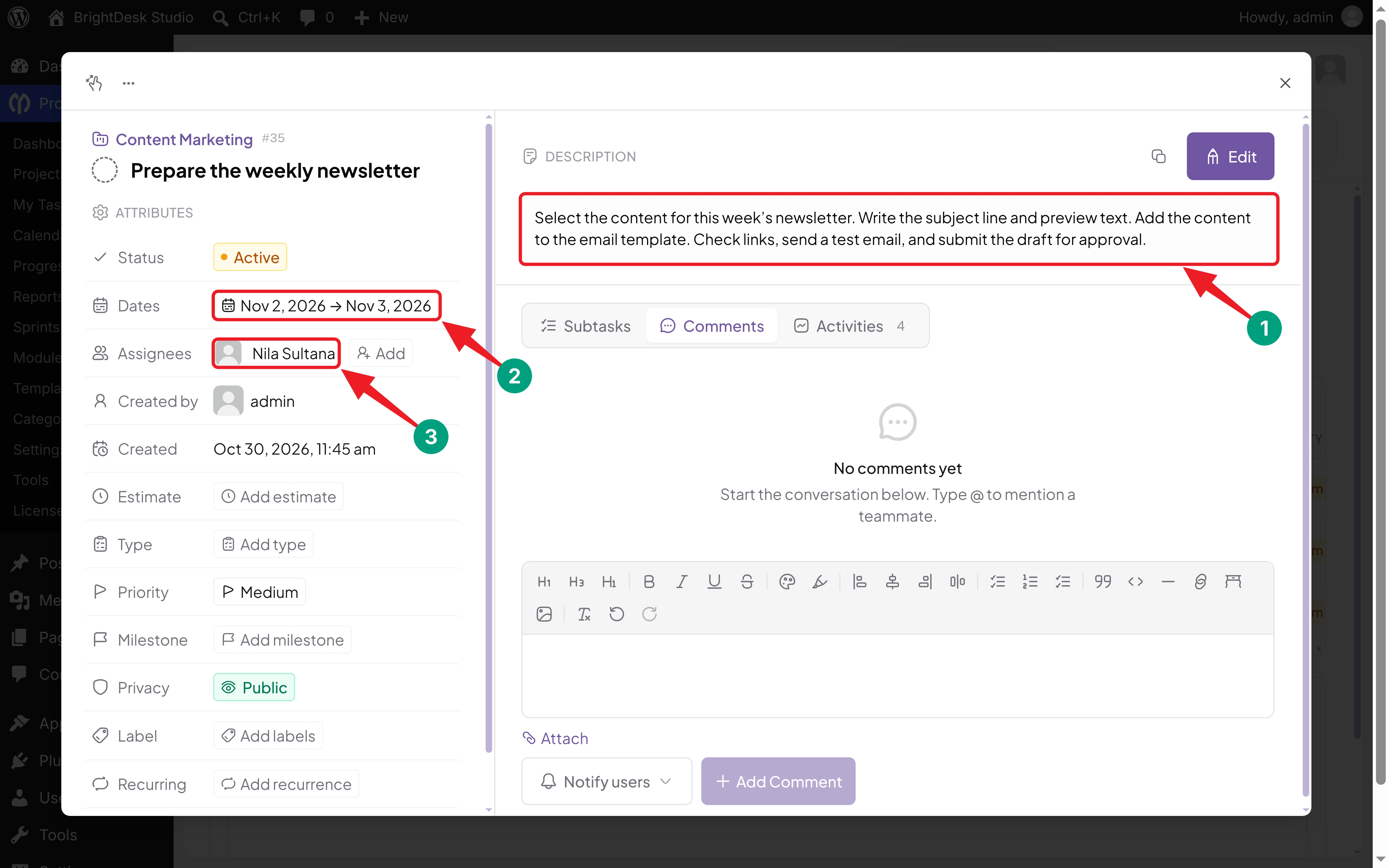Insert a link
The width and height of the screenshot is (1389, 868).
(x=1200, y=582)
